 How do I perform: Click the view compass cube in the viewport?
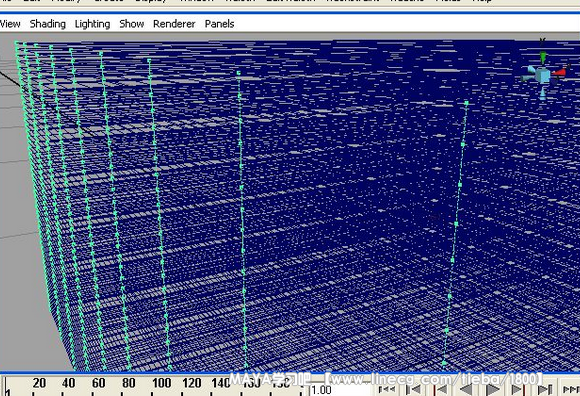543,75
